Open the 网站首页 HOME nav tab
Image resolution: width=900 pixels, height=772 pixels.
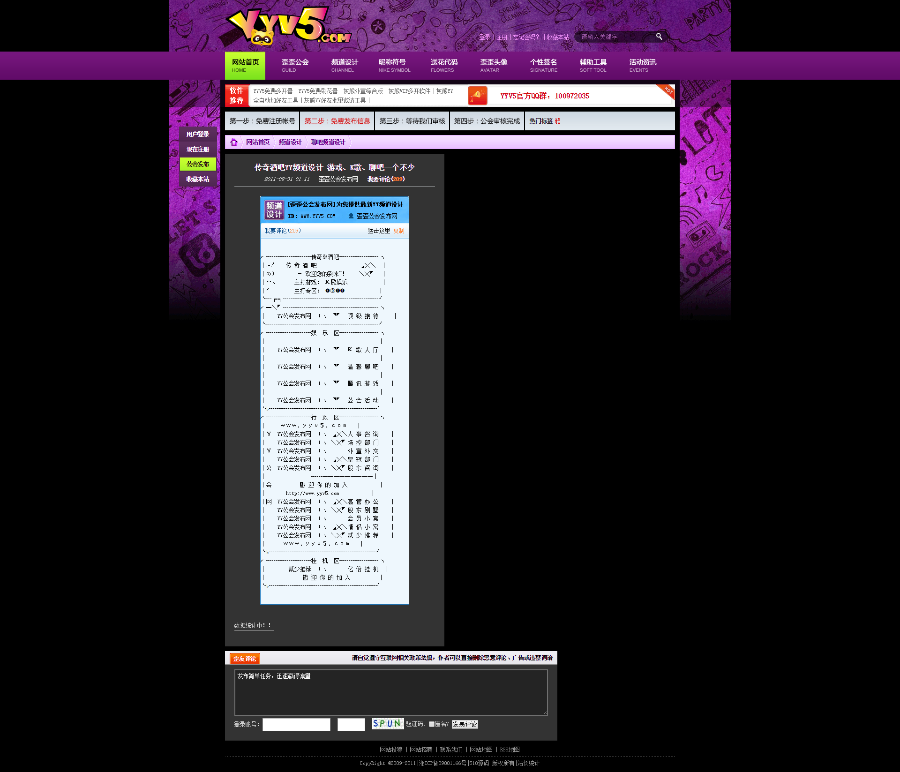pos(245,65)
